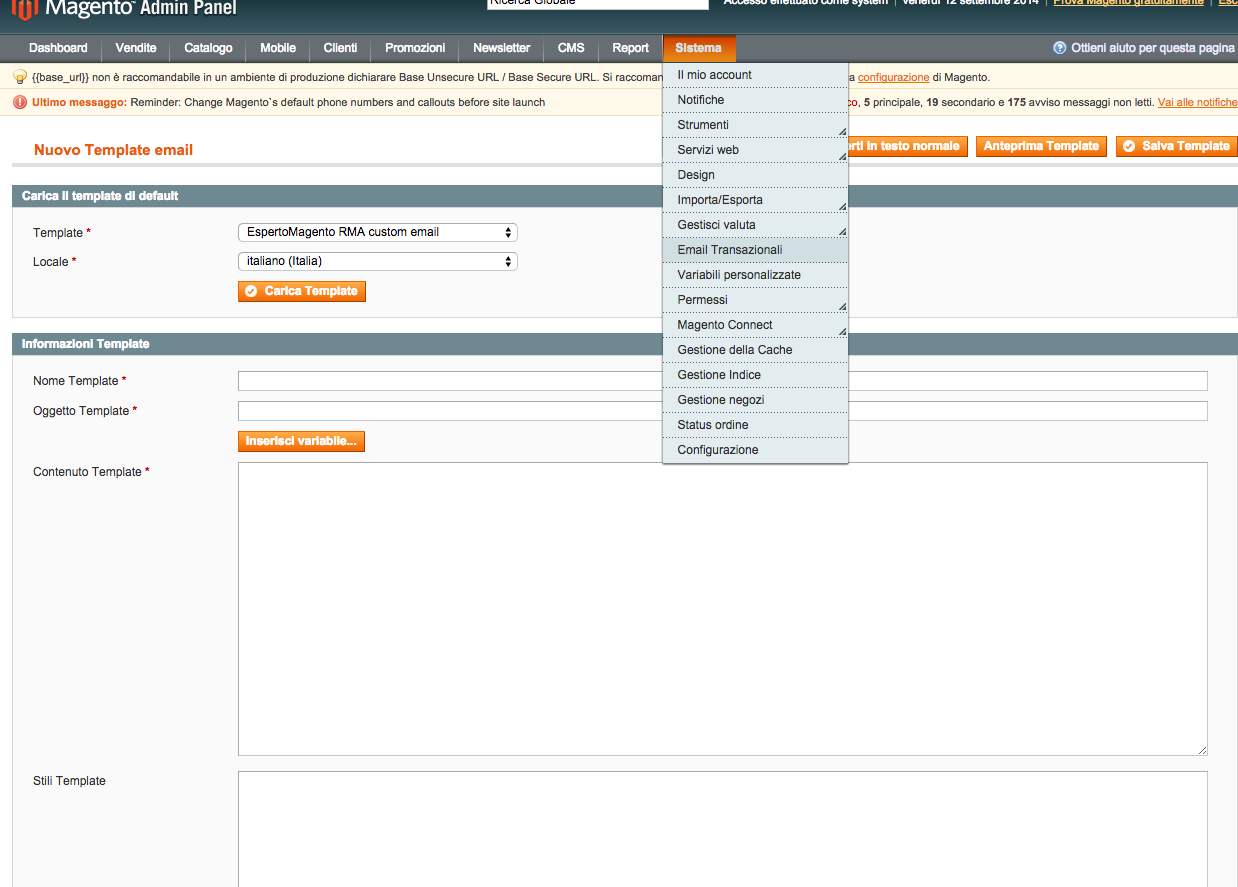The height and width of the screenshot is (887, 1238).
Task: Select Gestione negozi menu item
Action: click(755, 400)
